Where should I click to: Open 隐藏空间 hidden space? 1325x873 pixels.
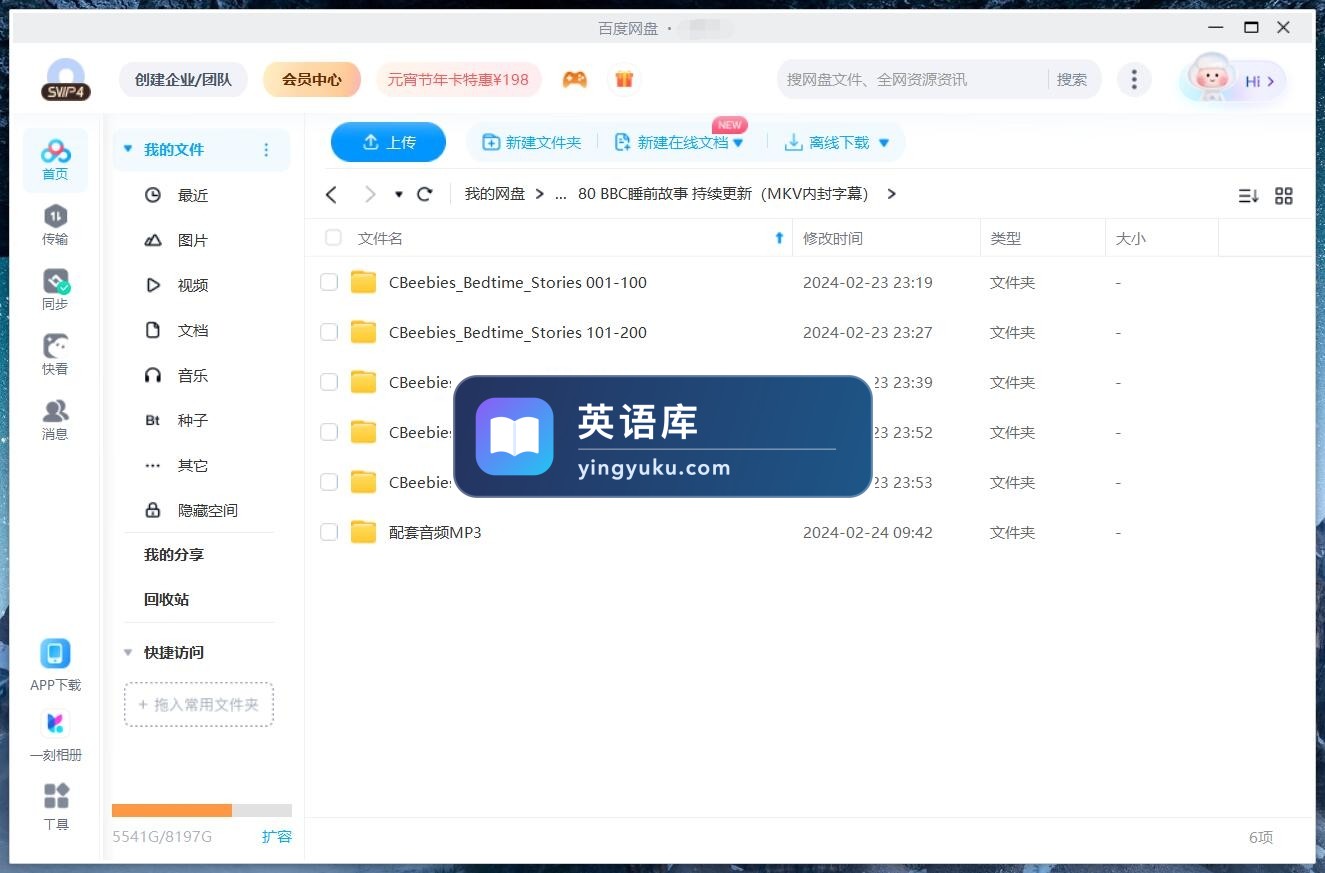click(x=207, y=510)
